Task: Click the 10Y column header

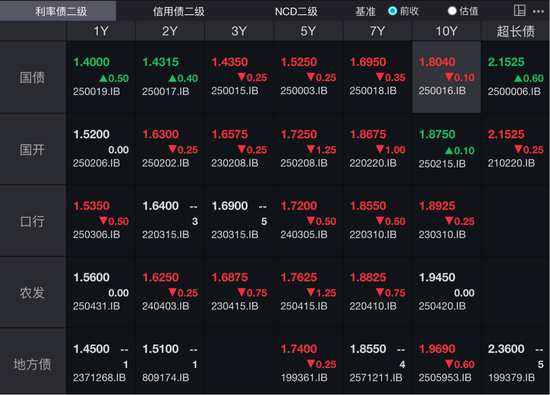Action: coord(446,31)
